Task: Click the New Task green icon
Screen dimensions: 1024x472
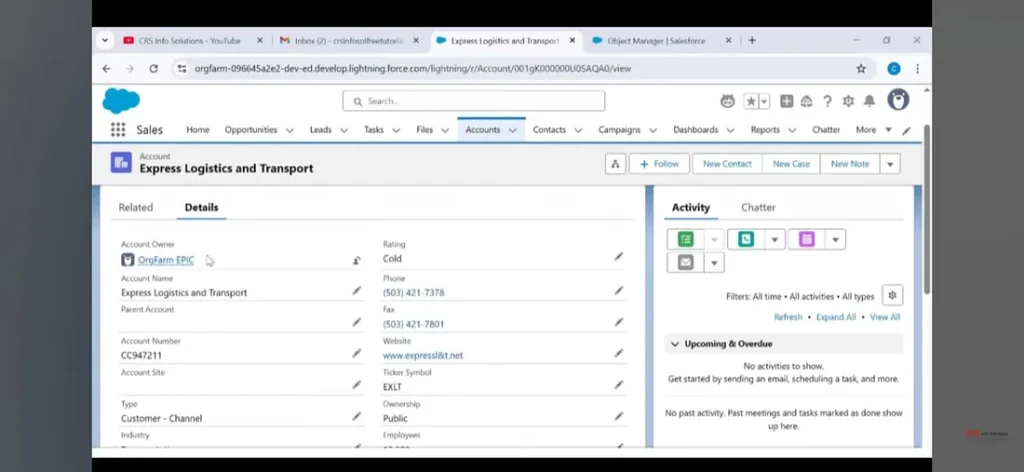Action: pos(685,239)
